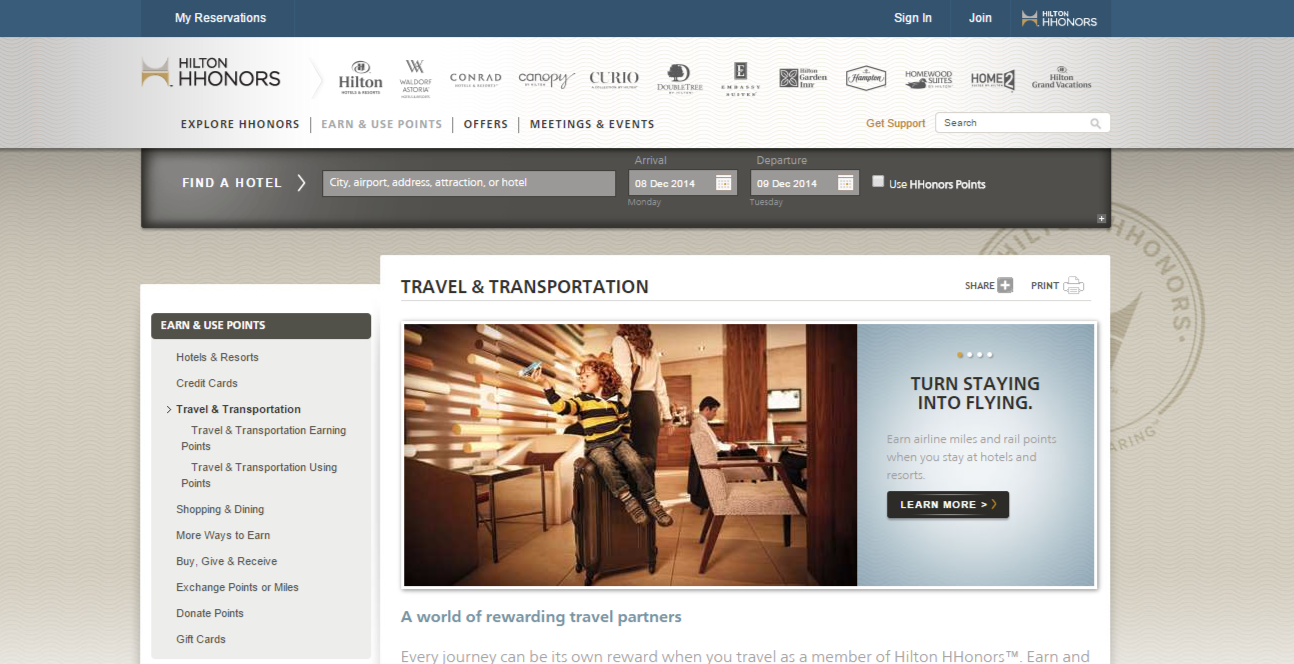Open More Ways to Earn in sidebar
This screenshot has height=664, width=1294.
pos(223,535)
